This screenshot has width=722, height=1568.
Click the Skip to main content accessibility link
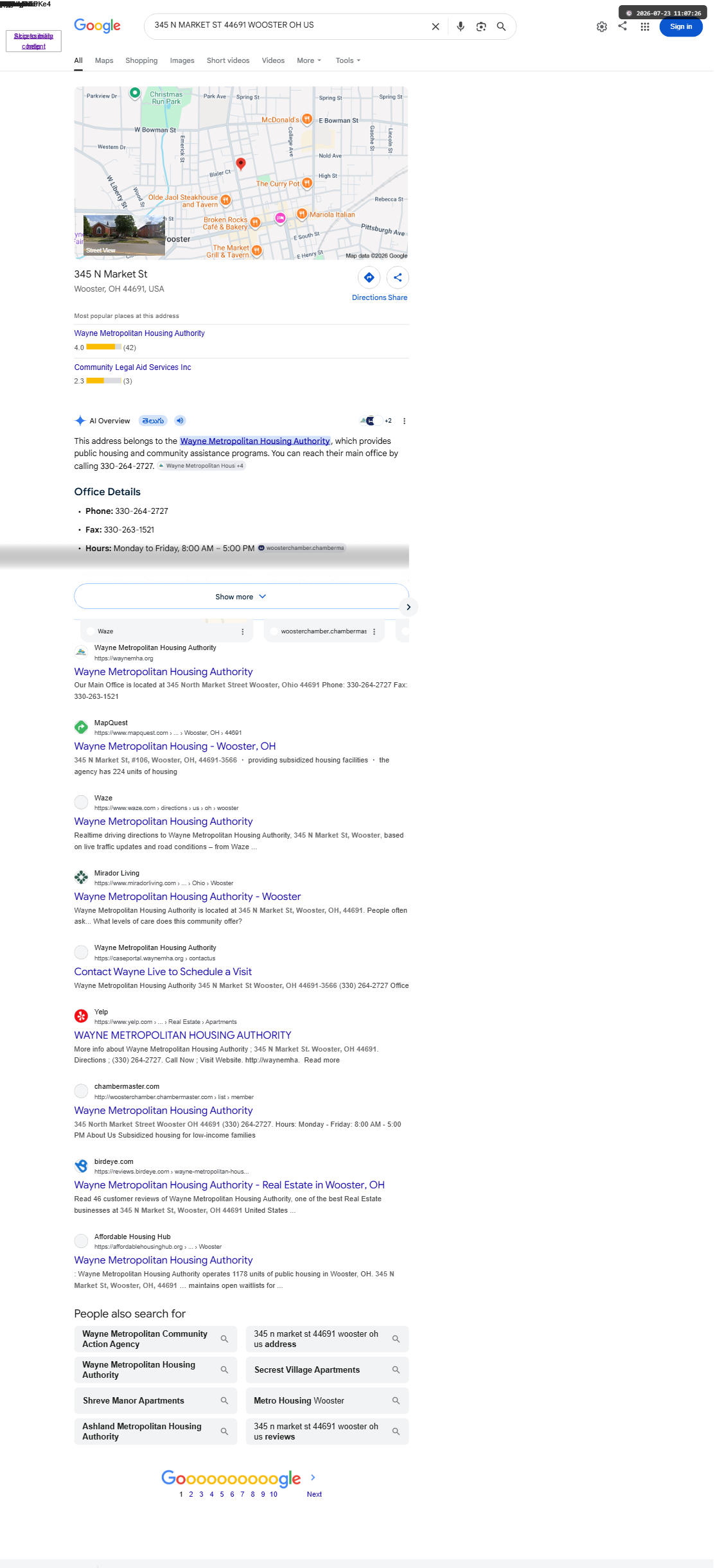click(33, 41)
